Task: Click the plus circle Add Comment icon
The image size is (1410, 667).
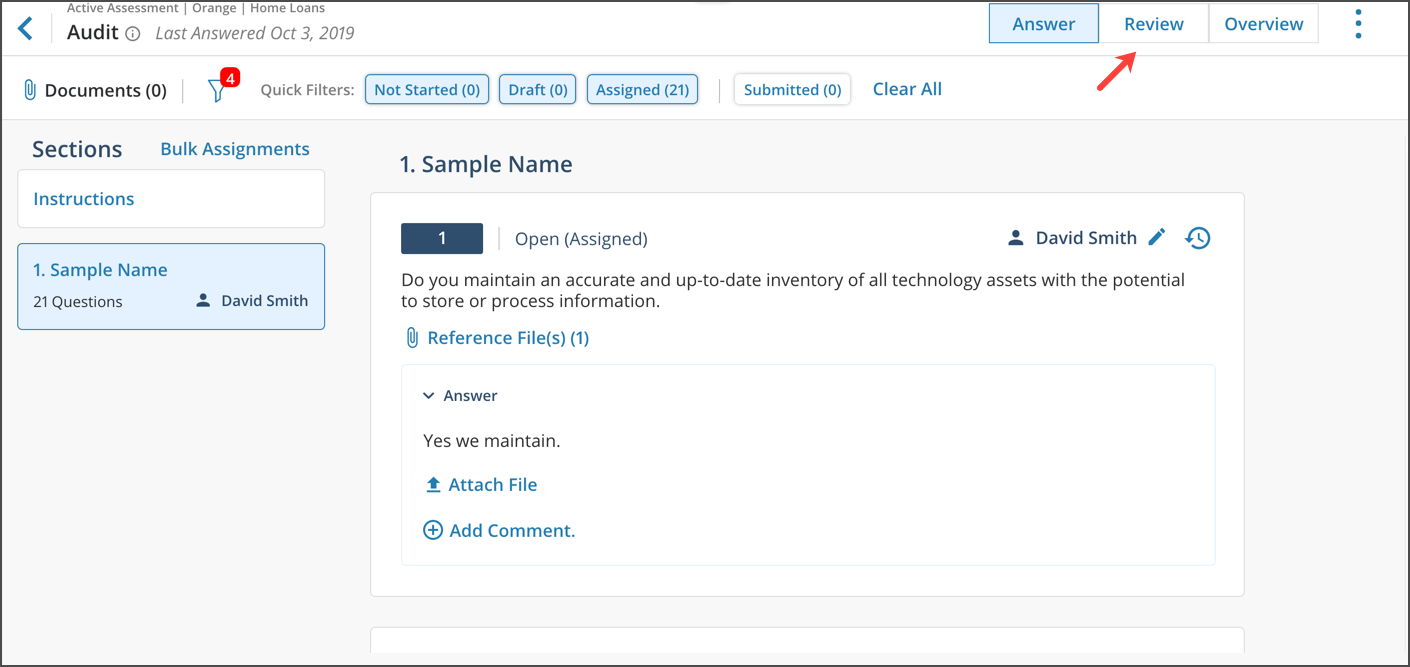Action: (433, 530)
